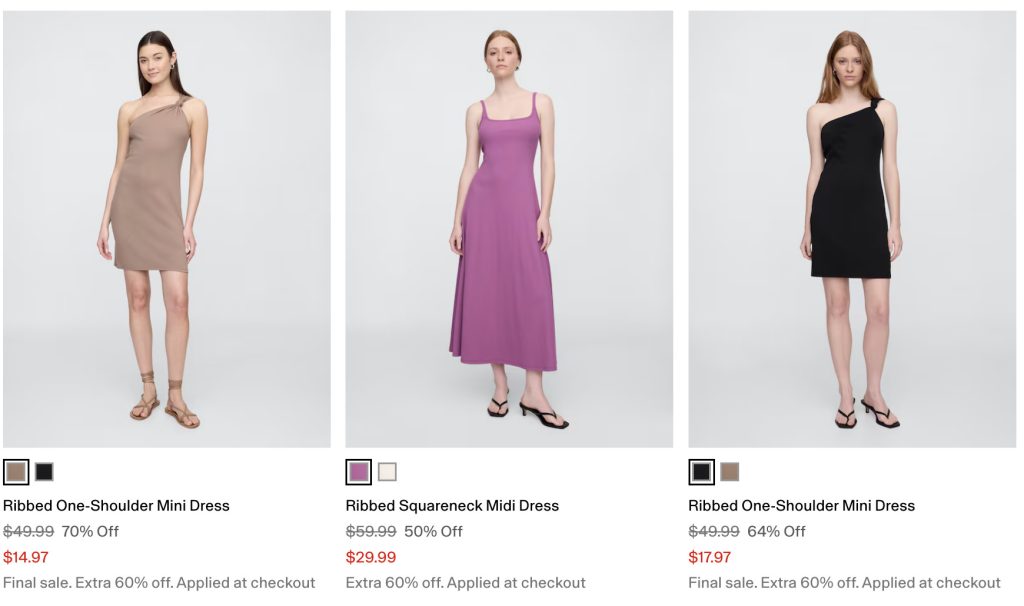Open the title link below the taupe dress
The image size is (1024, 606).
116,506
